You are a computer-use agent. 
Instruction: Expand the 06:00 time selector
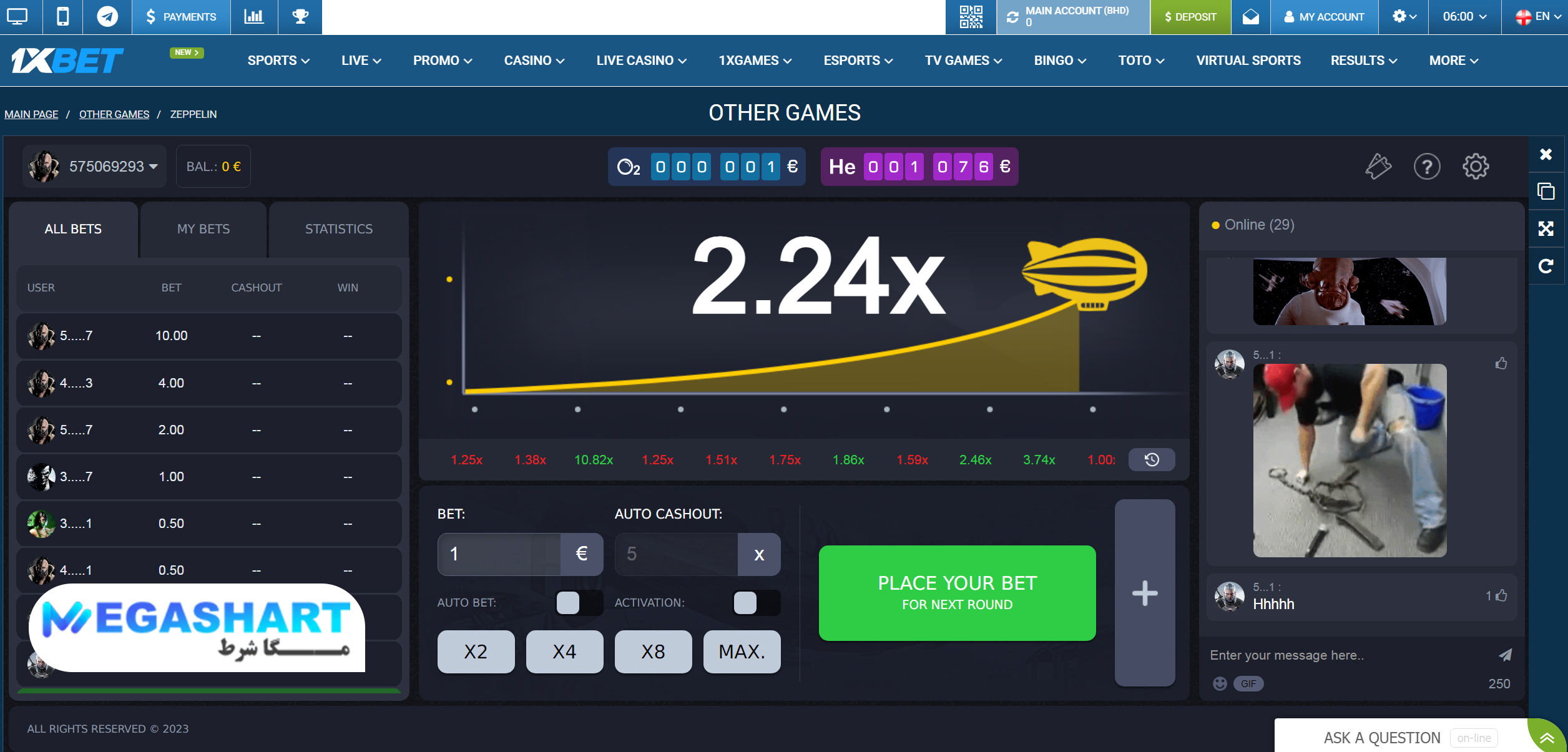point(1464,17)
